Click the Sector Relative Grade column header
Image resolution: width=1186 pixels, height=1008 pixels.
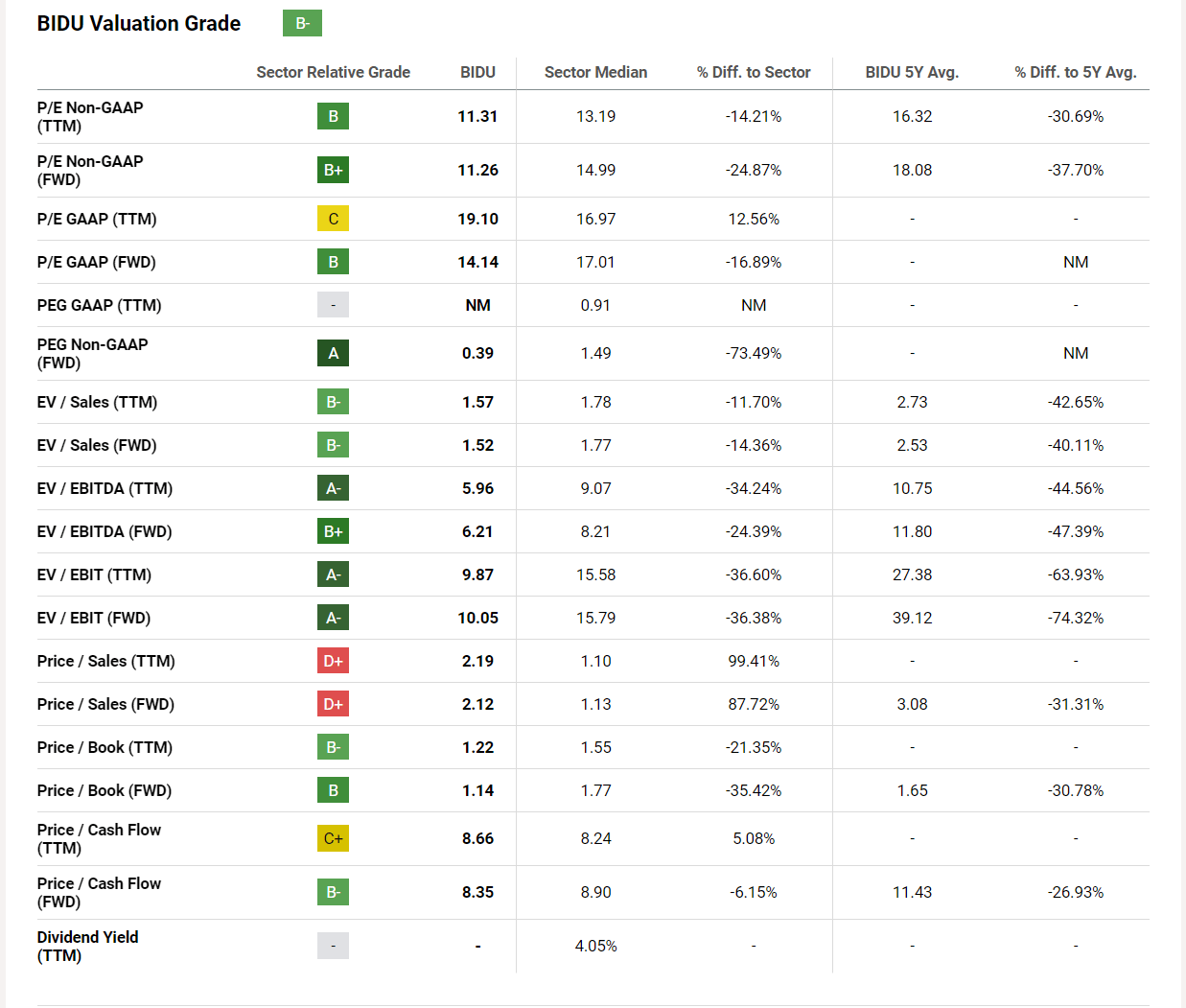tap(333, 72)
